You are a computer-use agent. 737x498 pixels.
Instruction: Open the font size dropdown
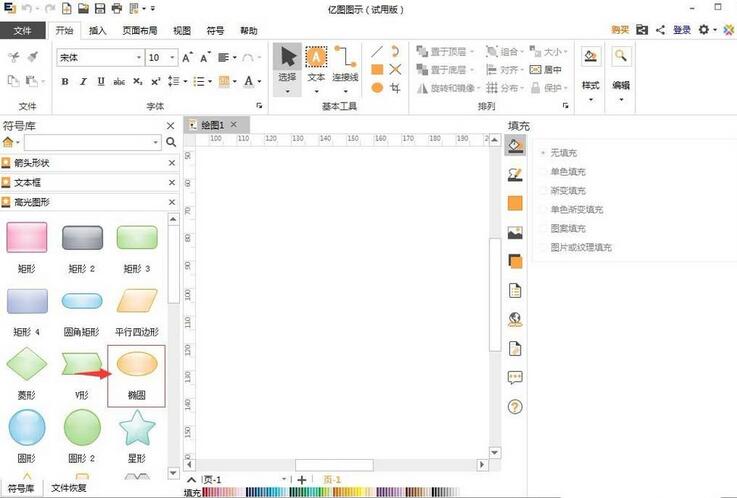coord(172,57)
